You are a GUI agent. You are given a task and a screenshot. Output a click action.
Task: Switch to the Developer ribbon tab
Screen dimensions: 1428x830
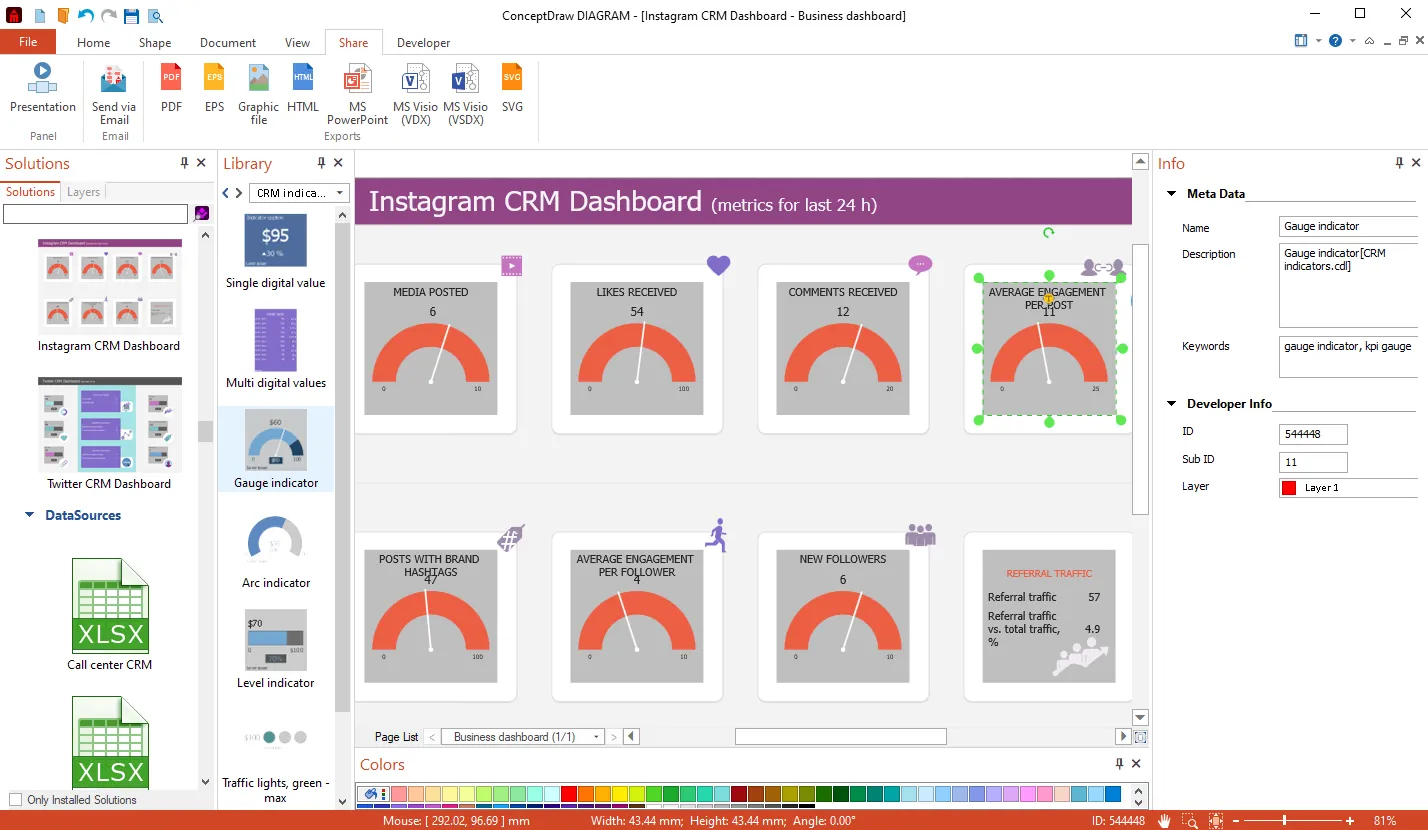423,43
